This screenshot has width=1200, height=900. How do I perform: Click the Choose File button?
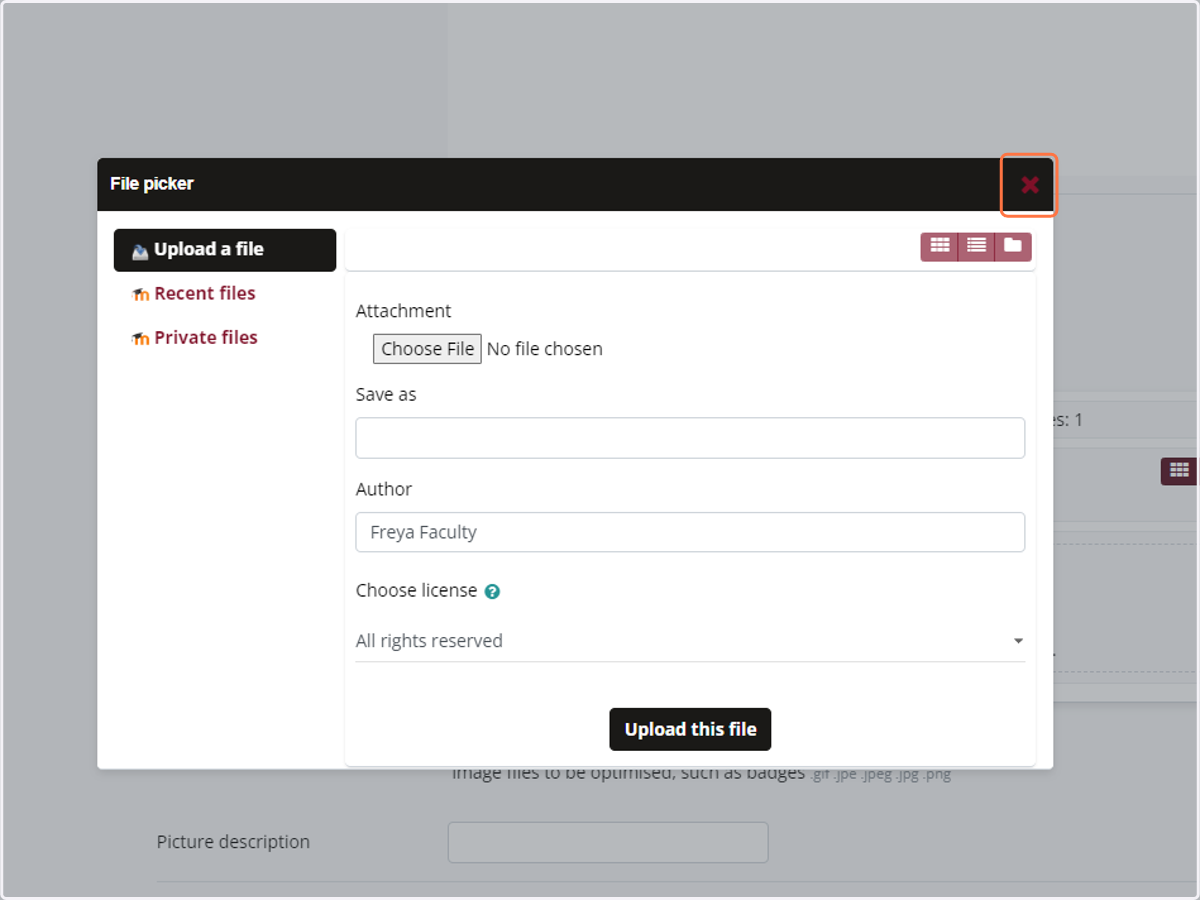427,349
